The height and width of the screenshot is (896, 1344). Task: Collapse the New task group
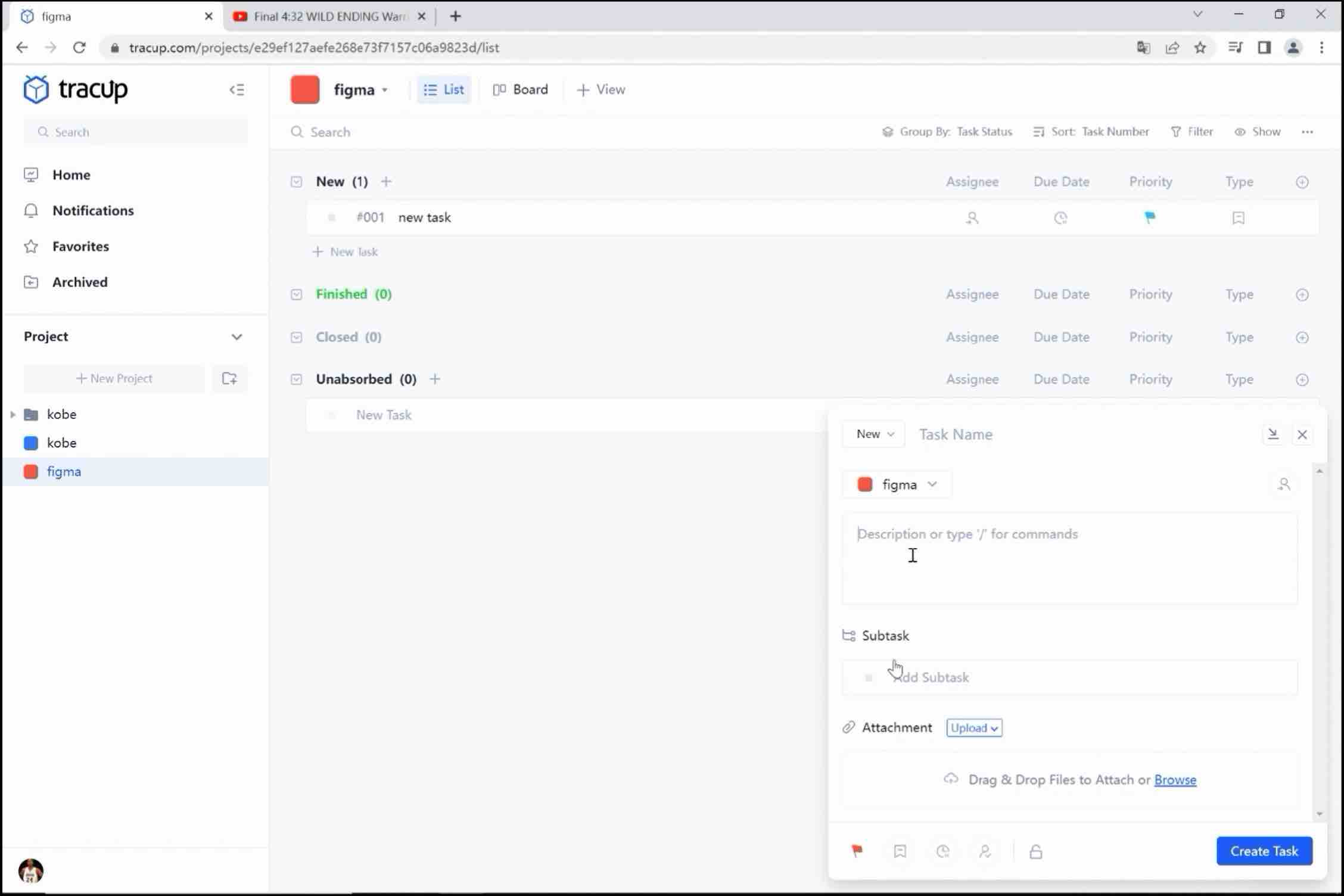coord(296,182)
